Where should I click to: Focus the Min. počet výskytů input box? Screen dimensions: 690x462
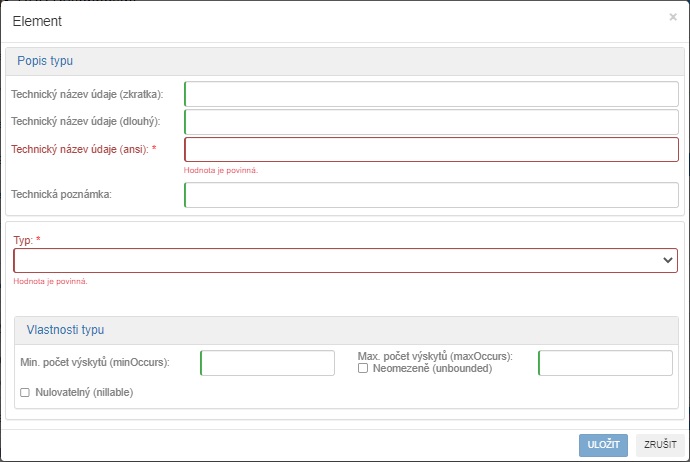click(x=267, y=363)
